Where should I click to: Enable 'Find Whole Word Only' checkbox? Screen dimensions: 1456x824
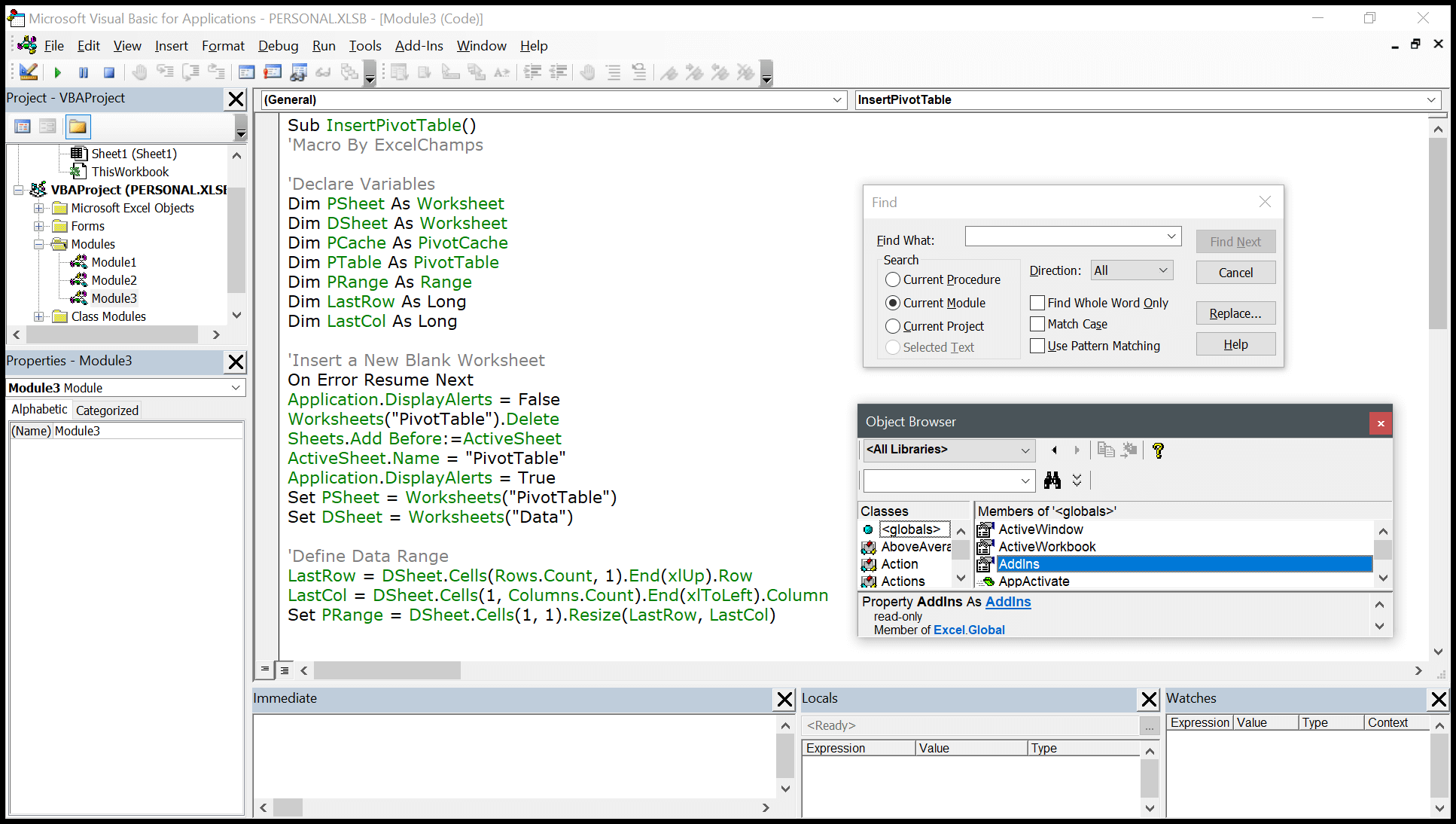(x=1037, y=302)
